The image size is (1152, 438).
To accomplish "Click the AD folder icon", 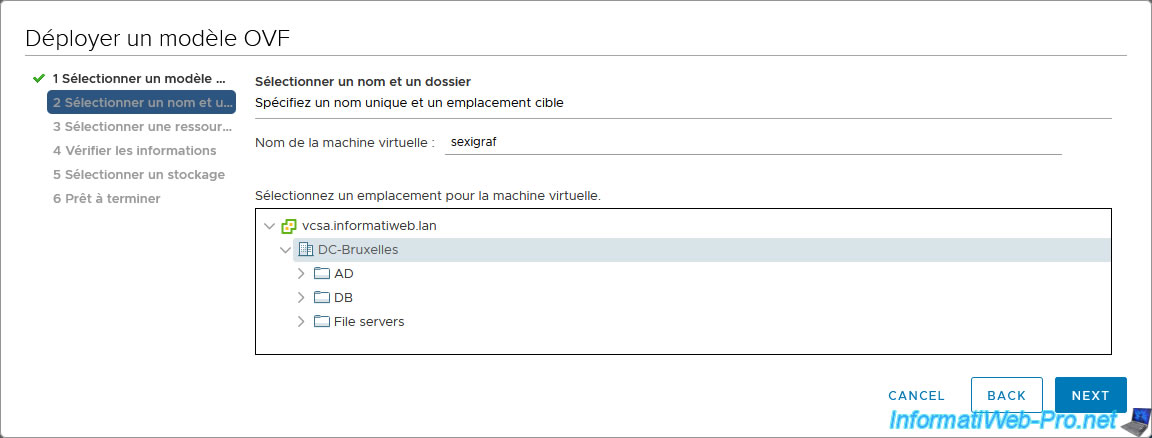I will pyautogui.click(x=321, y=274).
